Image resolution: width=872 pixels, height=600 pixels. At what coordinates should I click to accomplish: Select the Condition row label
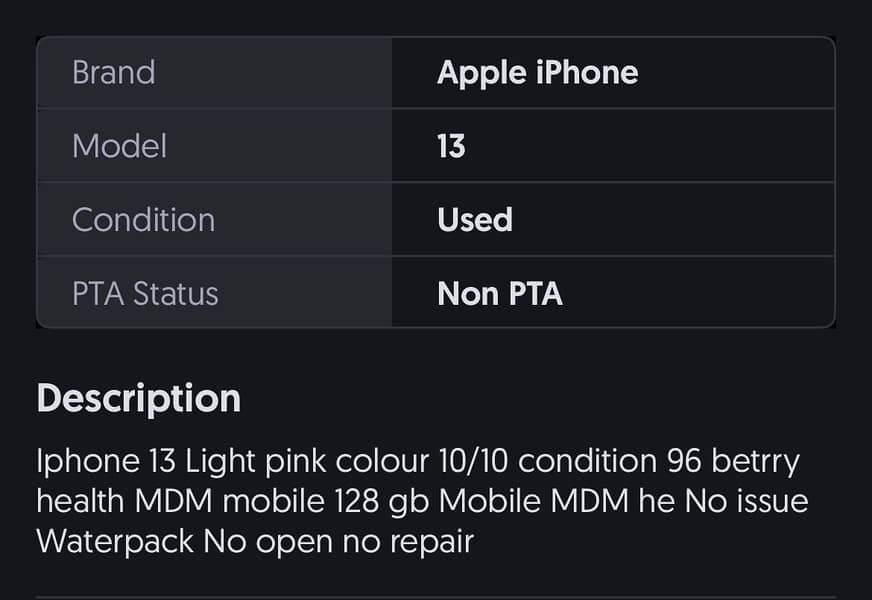[143, 219]
